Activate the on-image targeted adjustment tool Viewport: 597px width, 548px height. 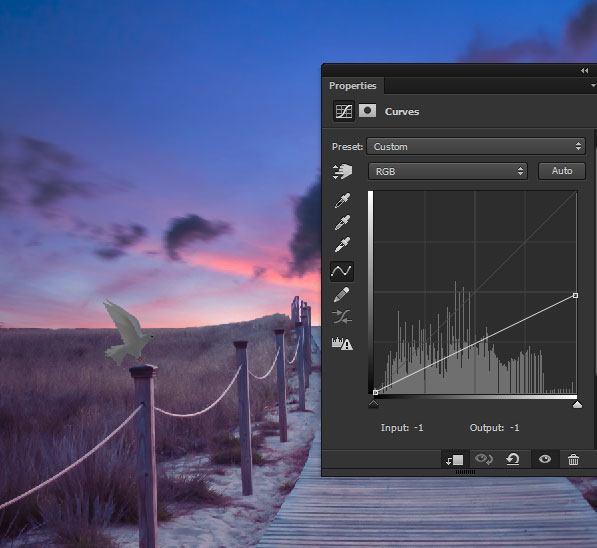coord(342,171)
